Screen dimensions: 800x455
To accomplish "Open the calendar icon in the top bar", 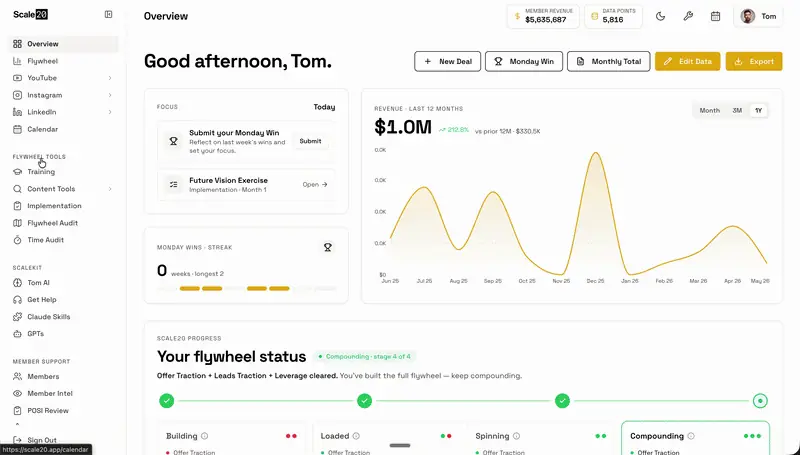I will [715, 16].
